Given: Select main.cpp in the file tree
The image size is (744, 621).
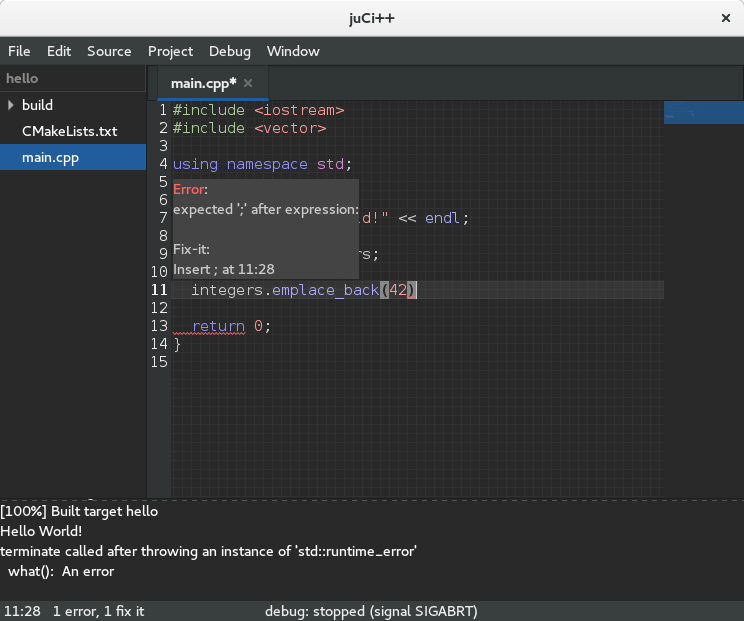Looking at the screenshot, I should (x=50, y=157).
